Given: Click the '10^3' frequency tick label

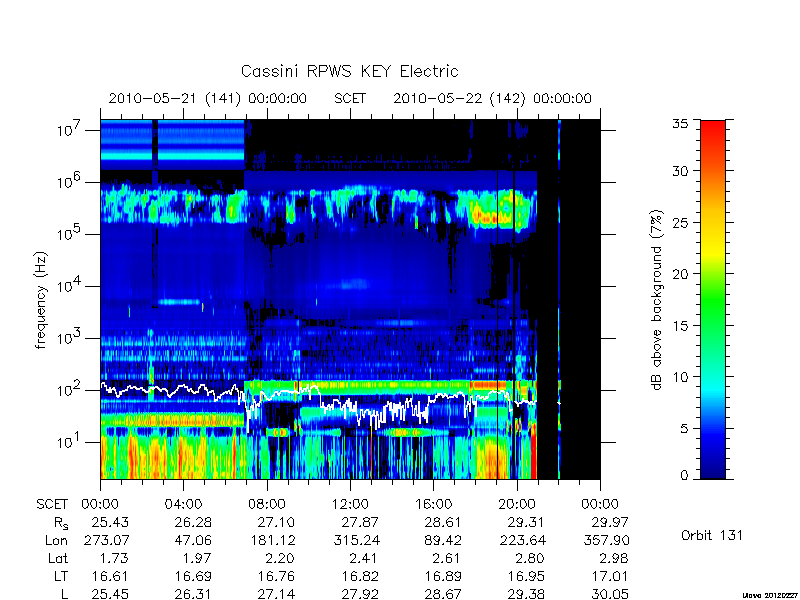Looking at the screenshot, I should click(70, 338).
